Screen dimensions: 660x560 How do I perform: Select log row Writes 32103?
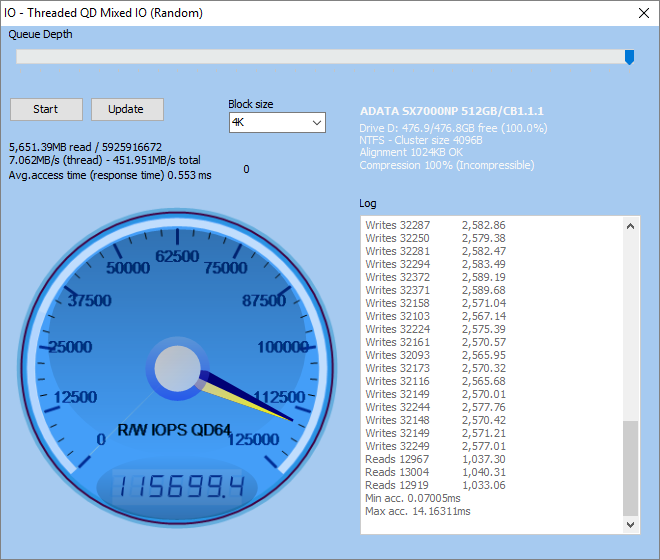pos(435,316)
